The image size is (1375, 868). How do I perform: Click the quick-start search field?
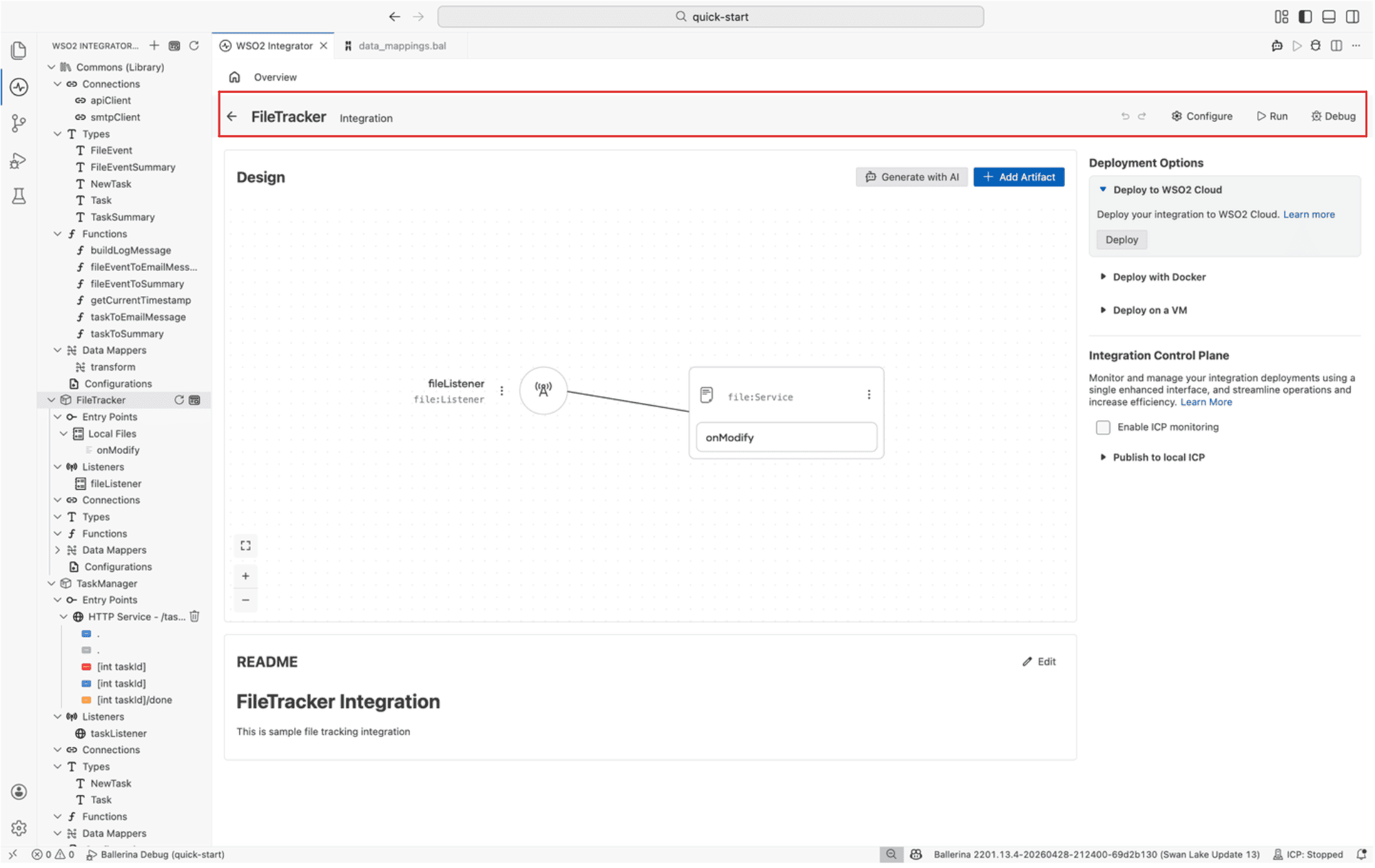click(710, 17)
